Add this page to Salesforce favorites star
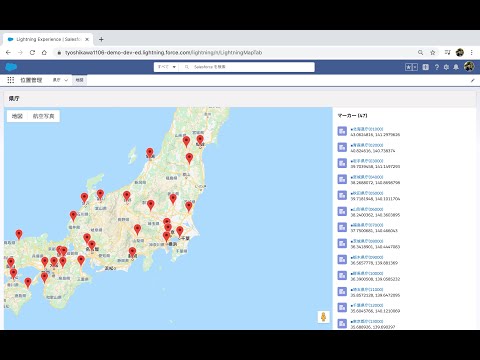The height and width of the screenshot is (360, 480). (408, 67)
